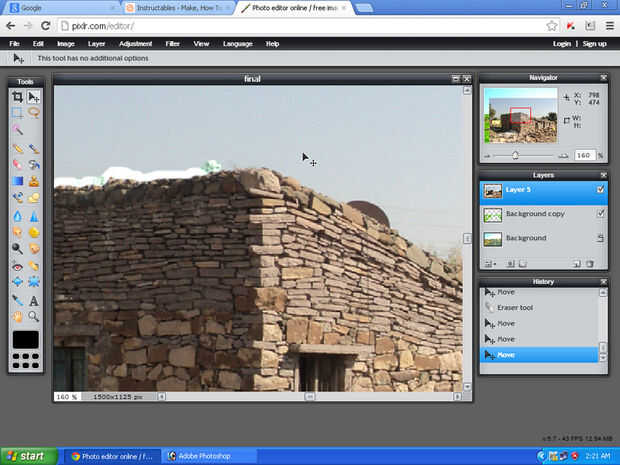Screen dimensions: 620x465
Task: Select the Magic Wand tool
Action: [x=17, y=129]
